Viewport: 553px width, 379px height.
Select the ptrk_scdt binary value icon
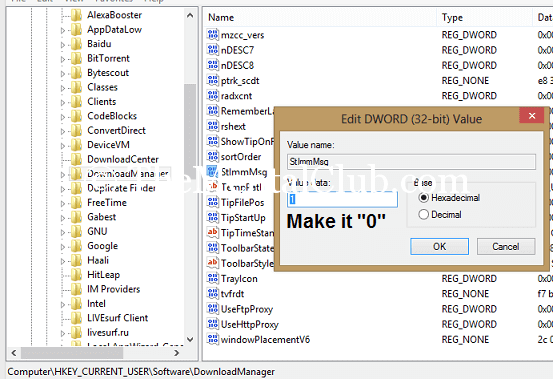tap(213, 80)
